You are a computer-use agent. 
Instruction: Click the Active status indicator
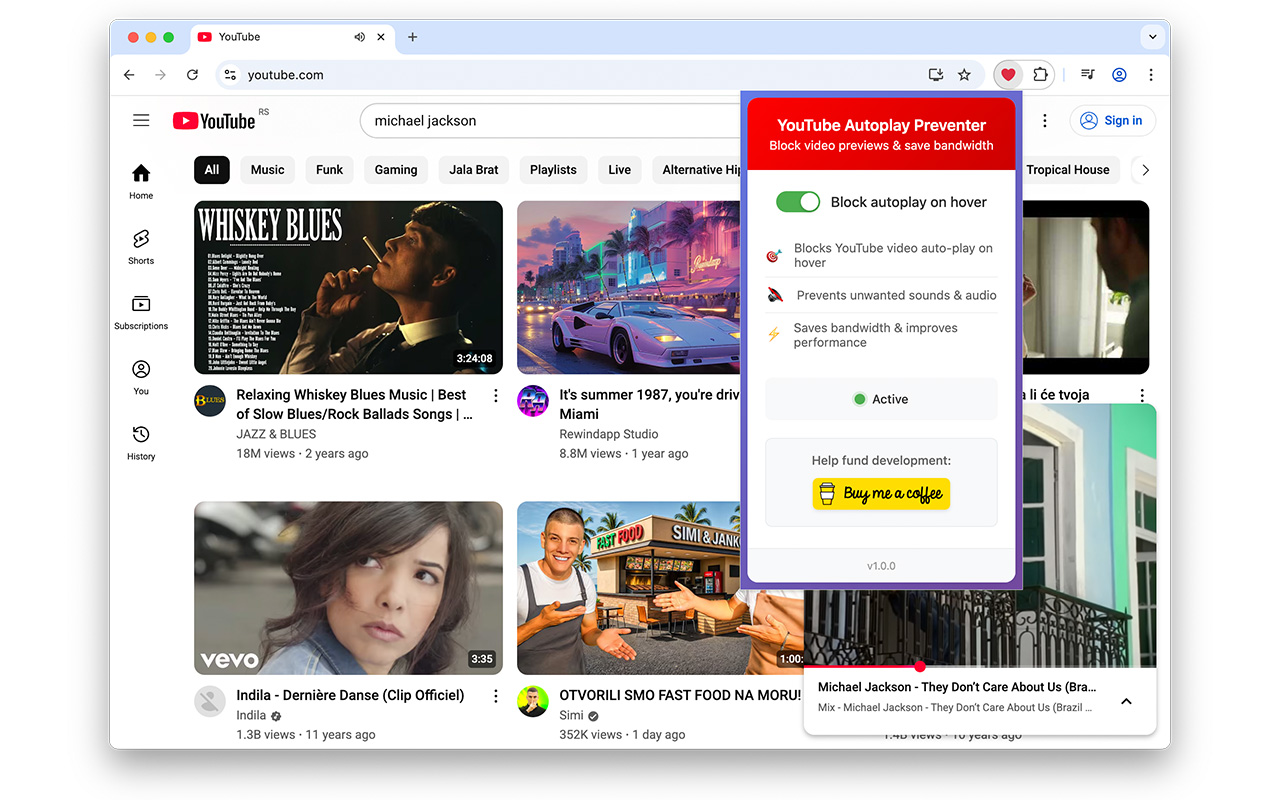[x=881, y=399]
